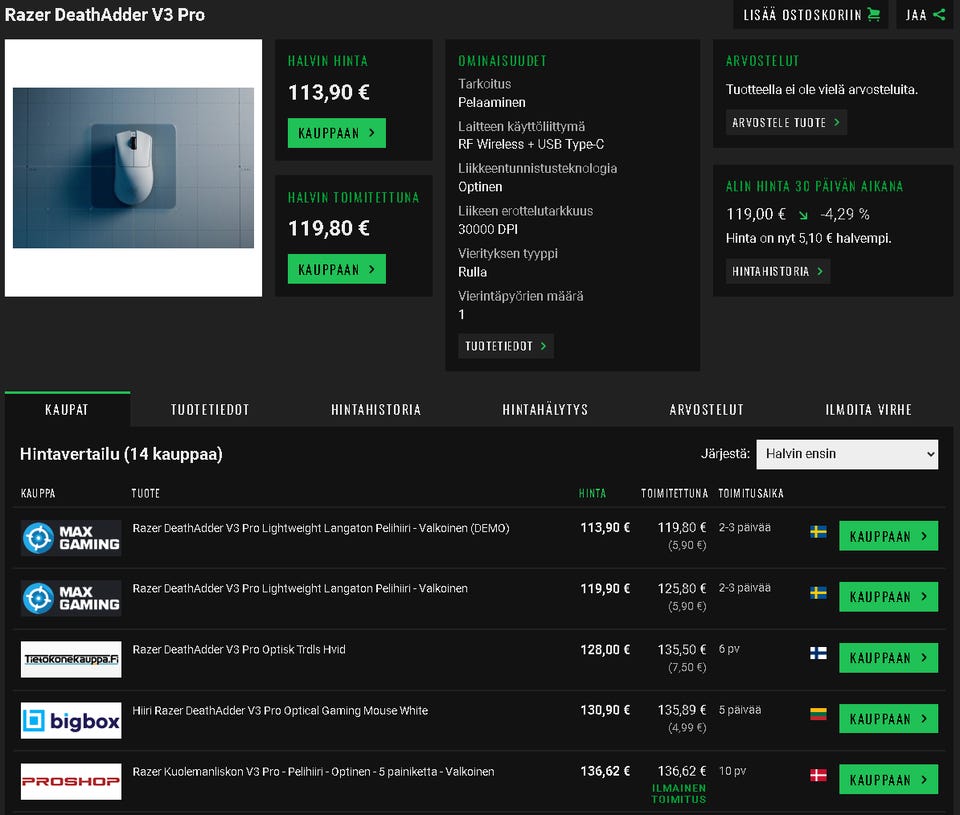This screenshot has height=815, width=960.
Task: Open the bigbox store logo
Action: tap(71, 720)
